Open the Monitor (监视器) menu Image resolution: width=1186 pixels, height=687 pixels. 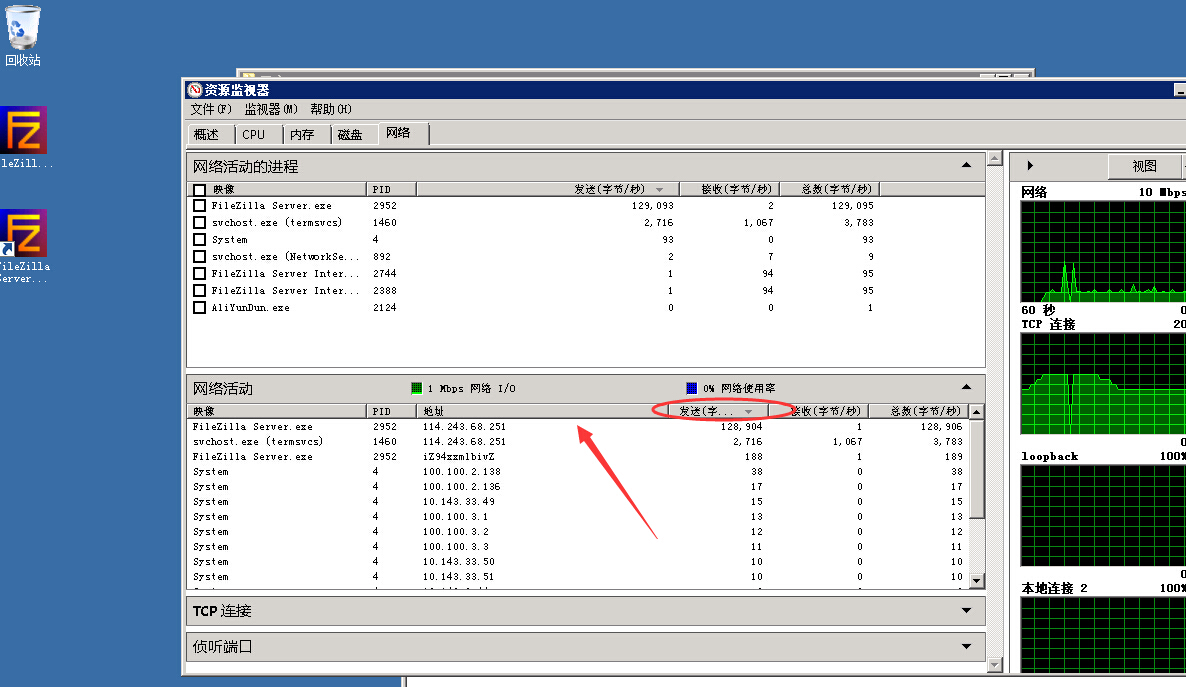pyautogui.click(x=271, y=109)
